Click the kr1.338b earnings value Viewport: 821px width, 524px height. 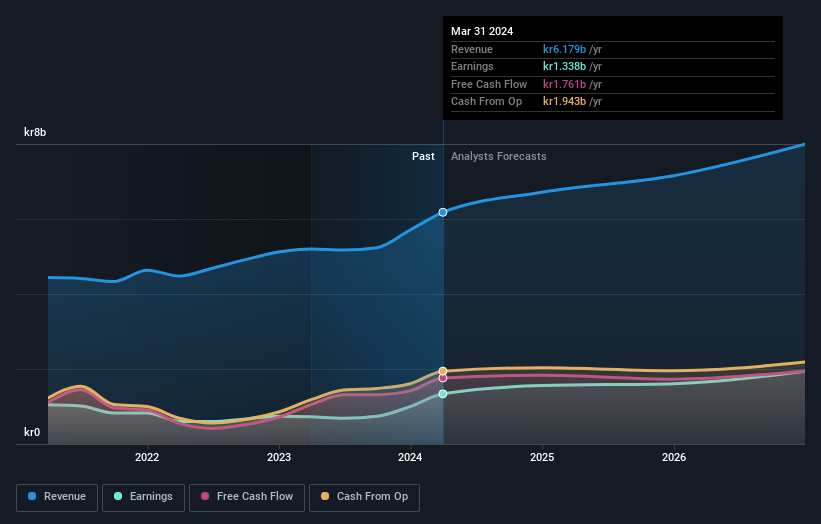click(564, 66)
